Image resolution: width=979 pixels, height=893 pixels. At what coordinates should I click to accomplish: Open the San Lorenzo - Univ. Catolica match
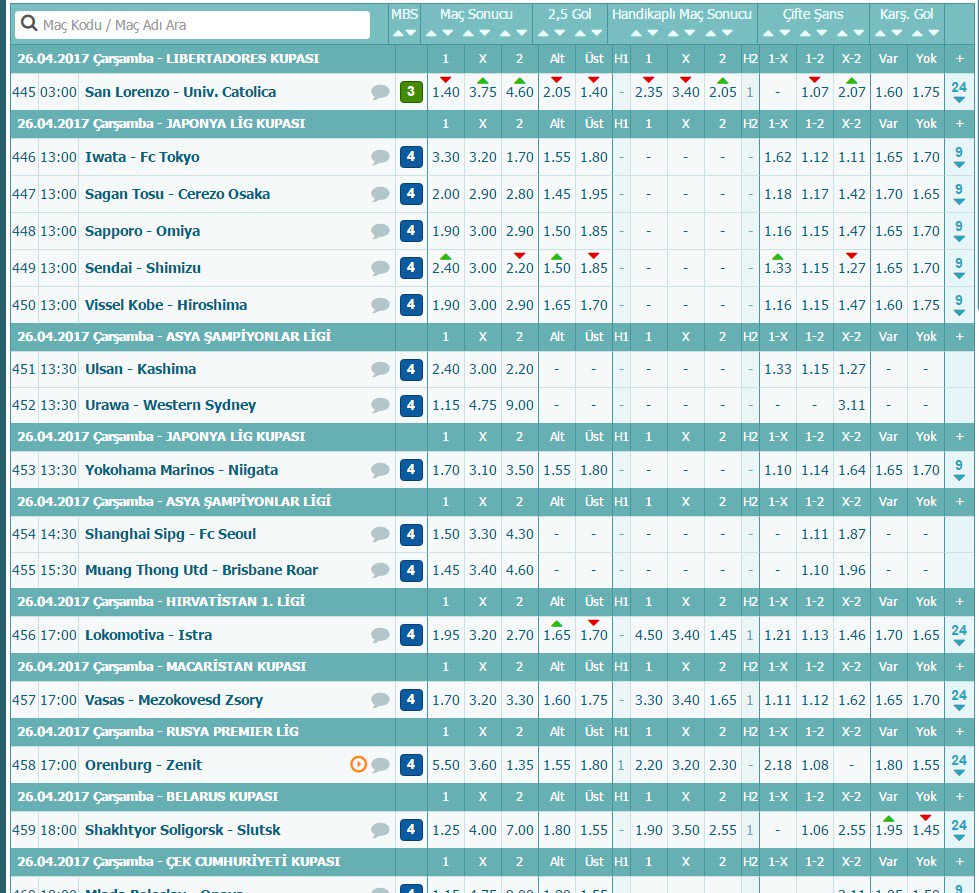click(180, 92)
